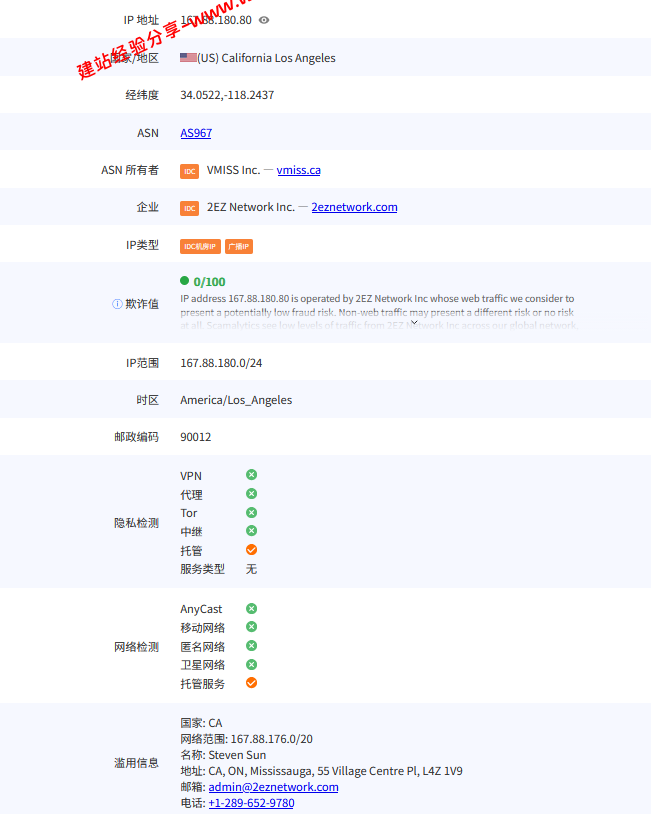This screenshot has height=814, width=651.
Task: Click the 托管服务 orange check icon
Action: click(x=251, y=683)
